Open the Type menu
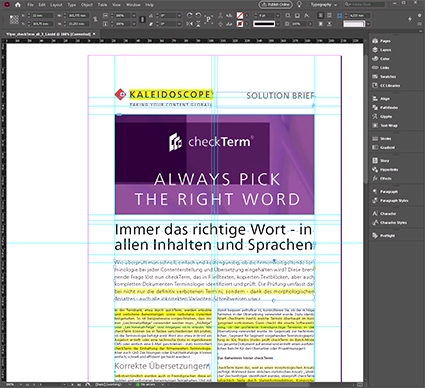Screen dimensions: 425x388 72,5
